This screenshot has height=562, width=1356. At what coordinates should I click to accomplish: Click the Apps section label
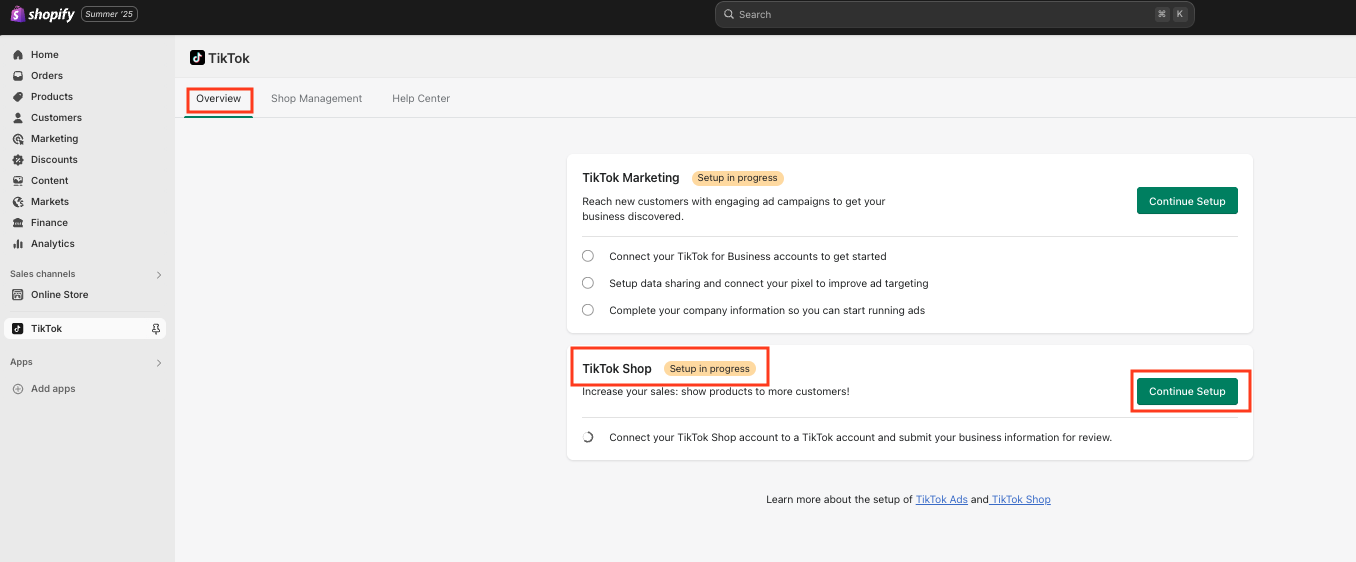click(x=21, y=362)
